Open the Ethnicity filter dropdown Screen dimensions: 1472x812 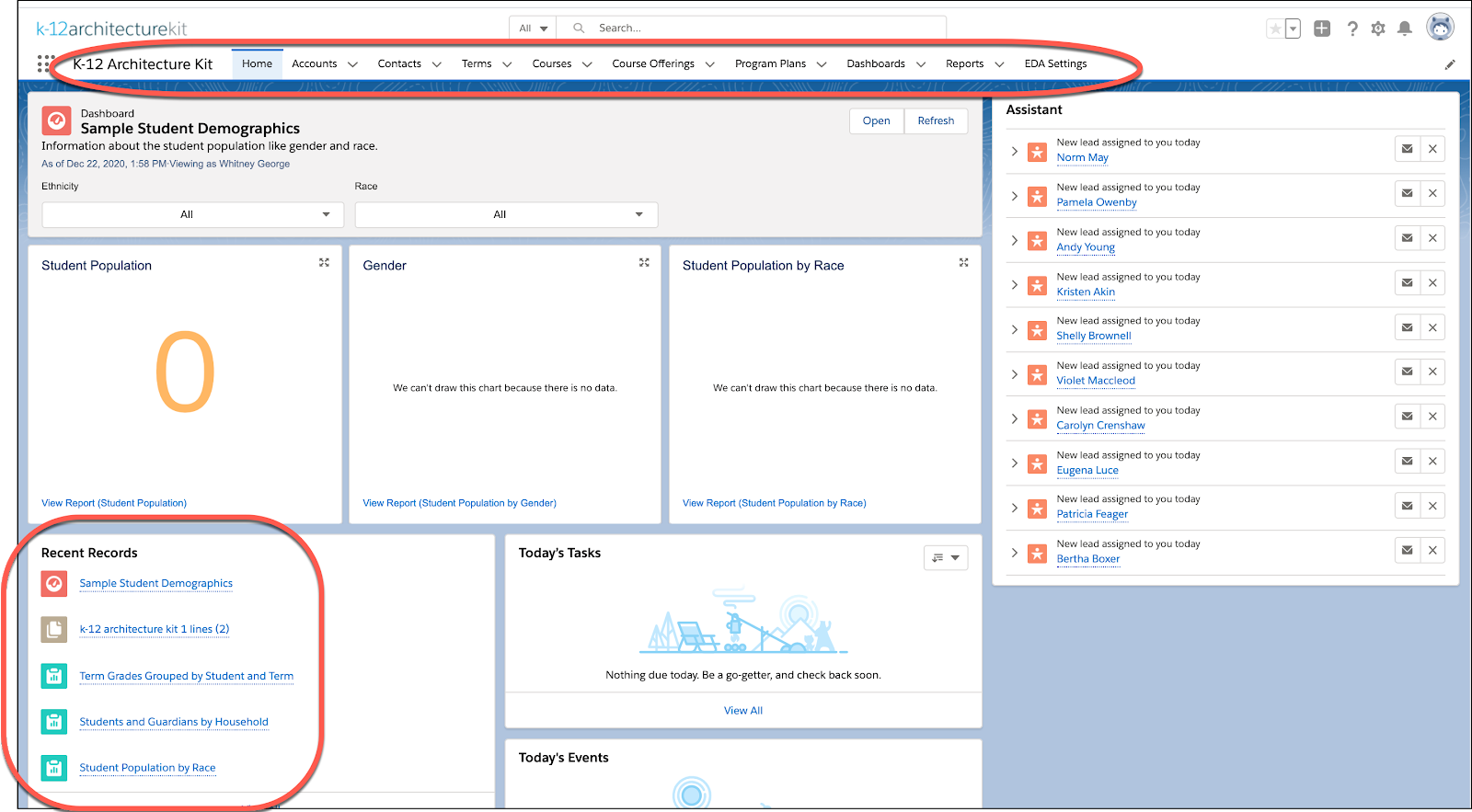pyautogui.click(x=193, y=214)
